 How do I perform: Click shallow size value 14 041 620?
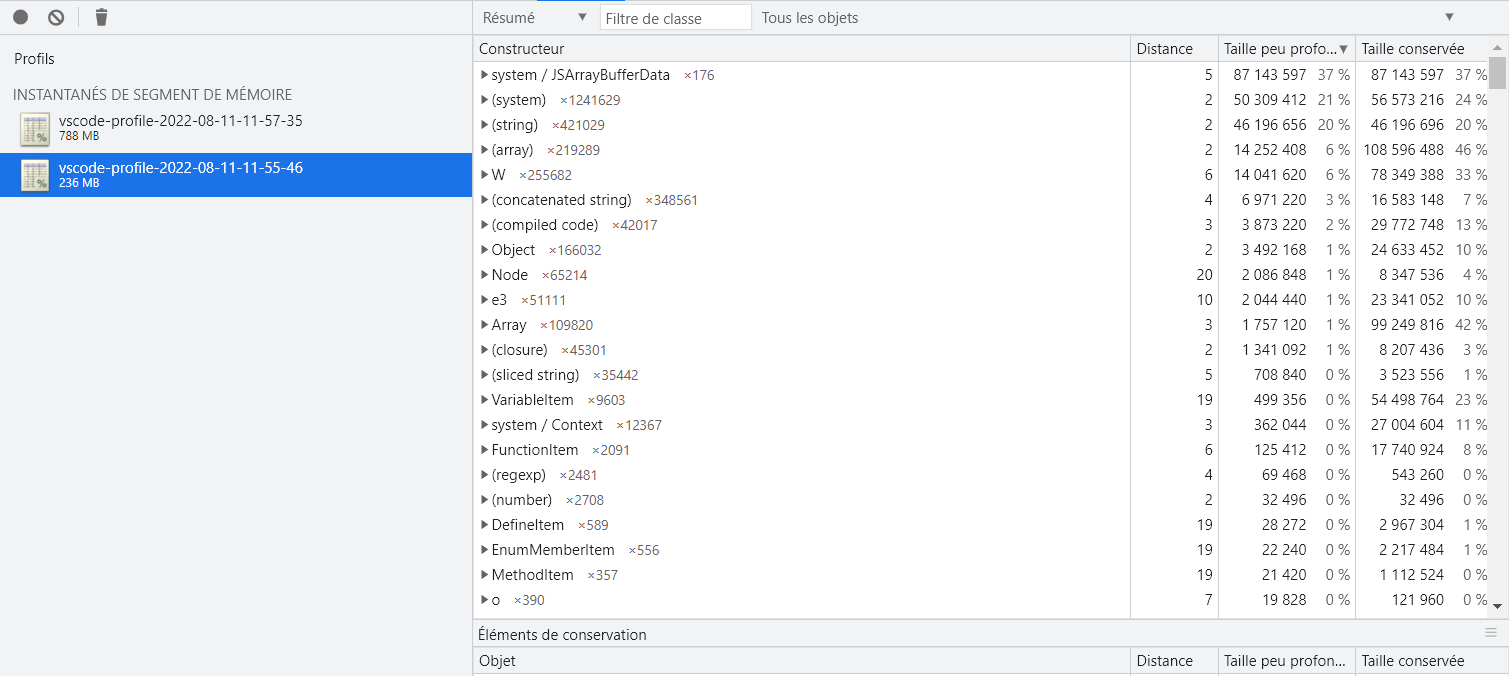[1270, 175]
